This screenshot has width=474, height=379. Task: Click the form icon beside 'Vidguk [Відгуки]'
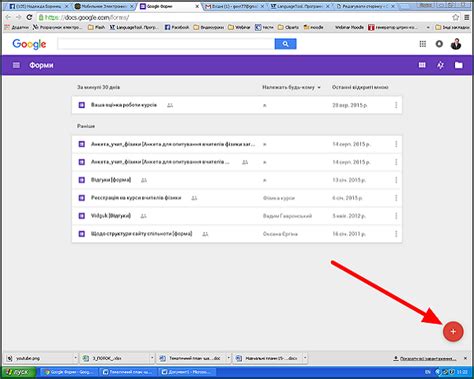click(x=82, y=216)
